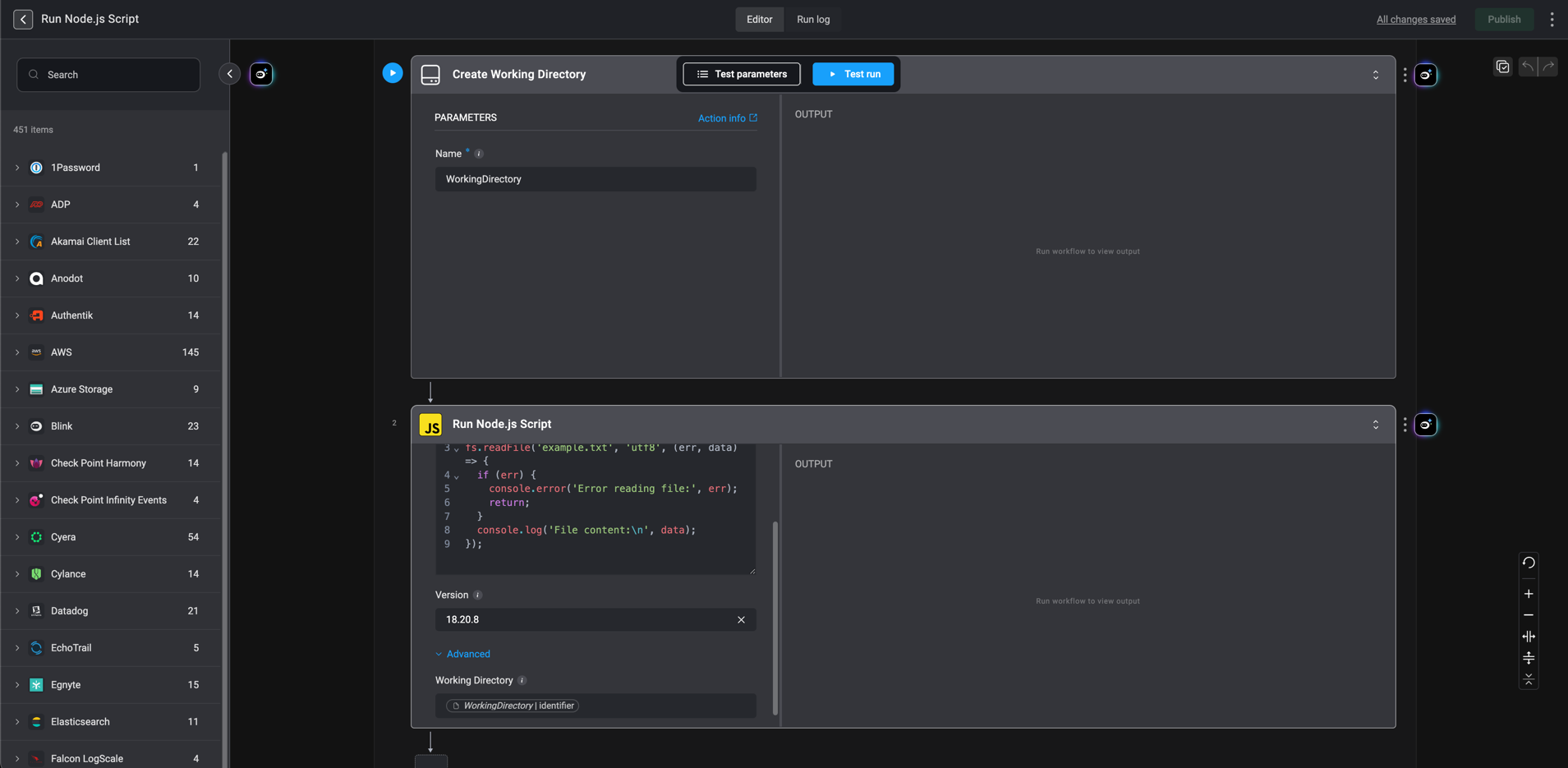Select the Editor tab
This screenshot has height=768, width=1568.
point(759,19)
